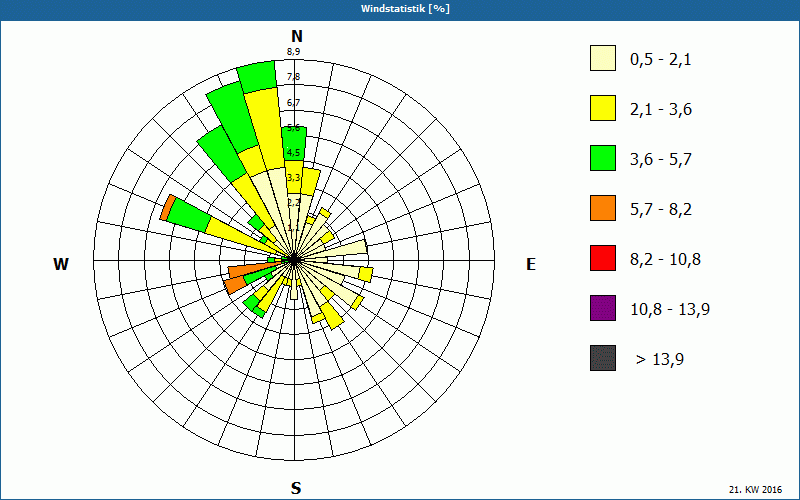800x500 pixels.
Task: Click the 3,3 ring scale value
Action: tap(293, 178)
